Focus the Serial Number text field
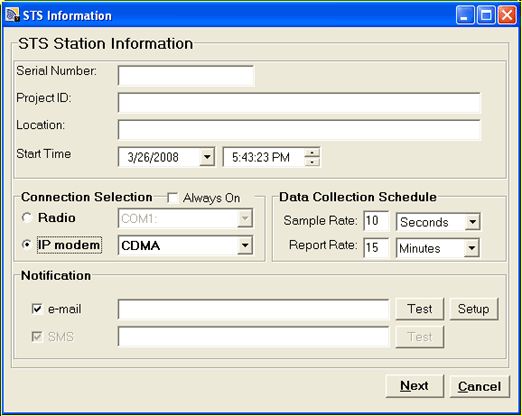 click(186, 76)
